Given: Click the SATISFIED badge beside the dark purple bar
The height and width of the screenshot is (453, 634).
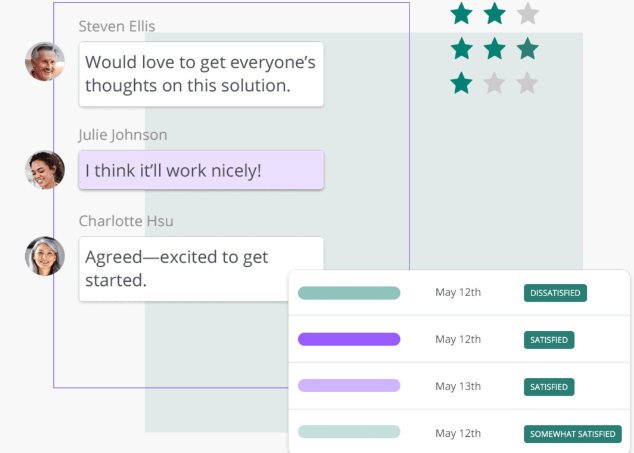Looking at the screenshot, I should pos(549,340).
